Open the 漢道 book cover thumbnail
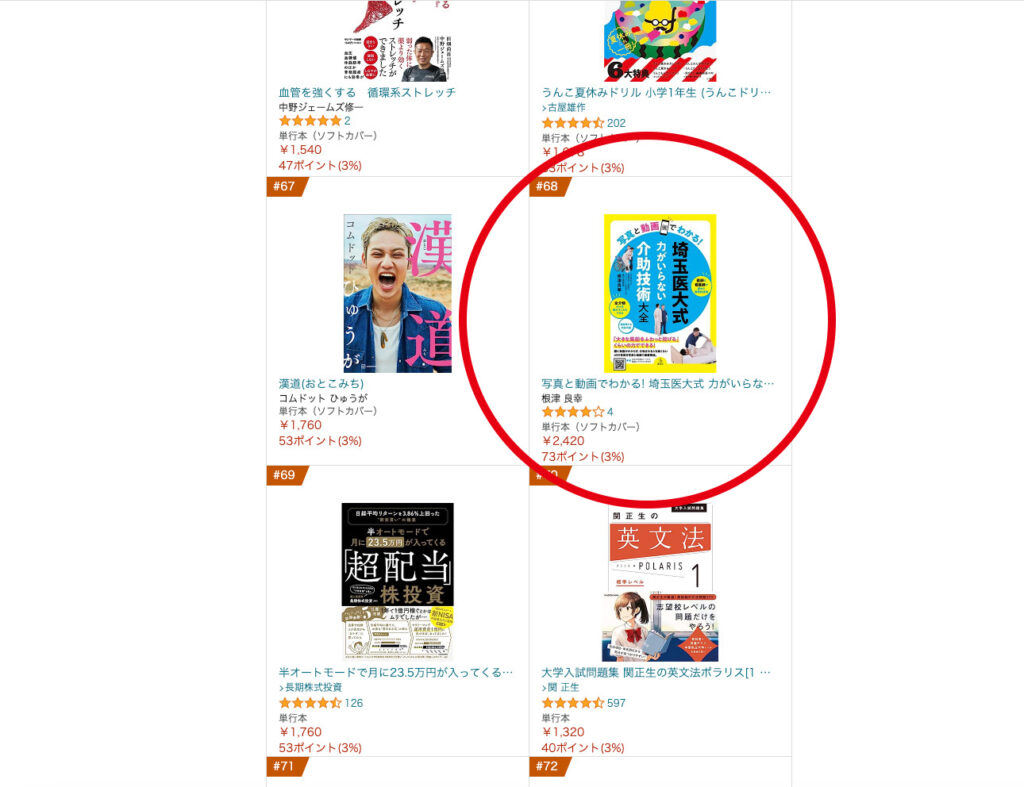The height and width of the screenshot is (787, 1024). pyautogui.click(x=398, y=293)
